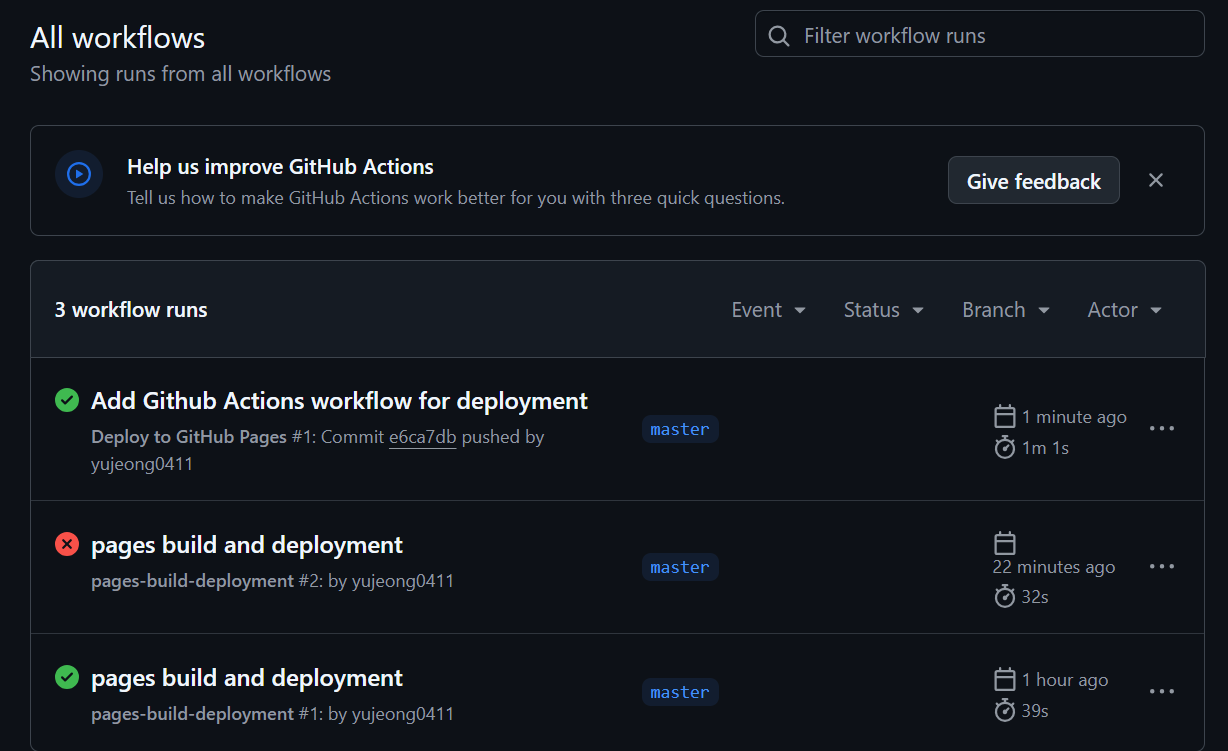The height and width of the screenshot is (751, 1228).
Task: Click Showing runs from all workflows text
Action: click(x=180, y=74)
